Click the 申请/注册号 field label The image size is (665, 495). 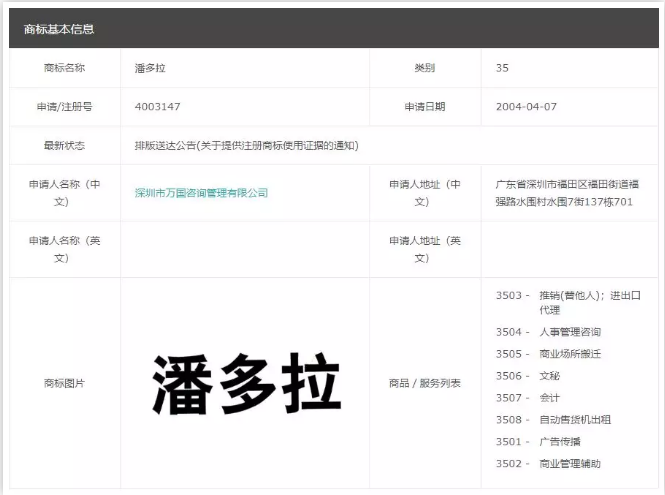65,106
